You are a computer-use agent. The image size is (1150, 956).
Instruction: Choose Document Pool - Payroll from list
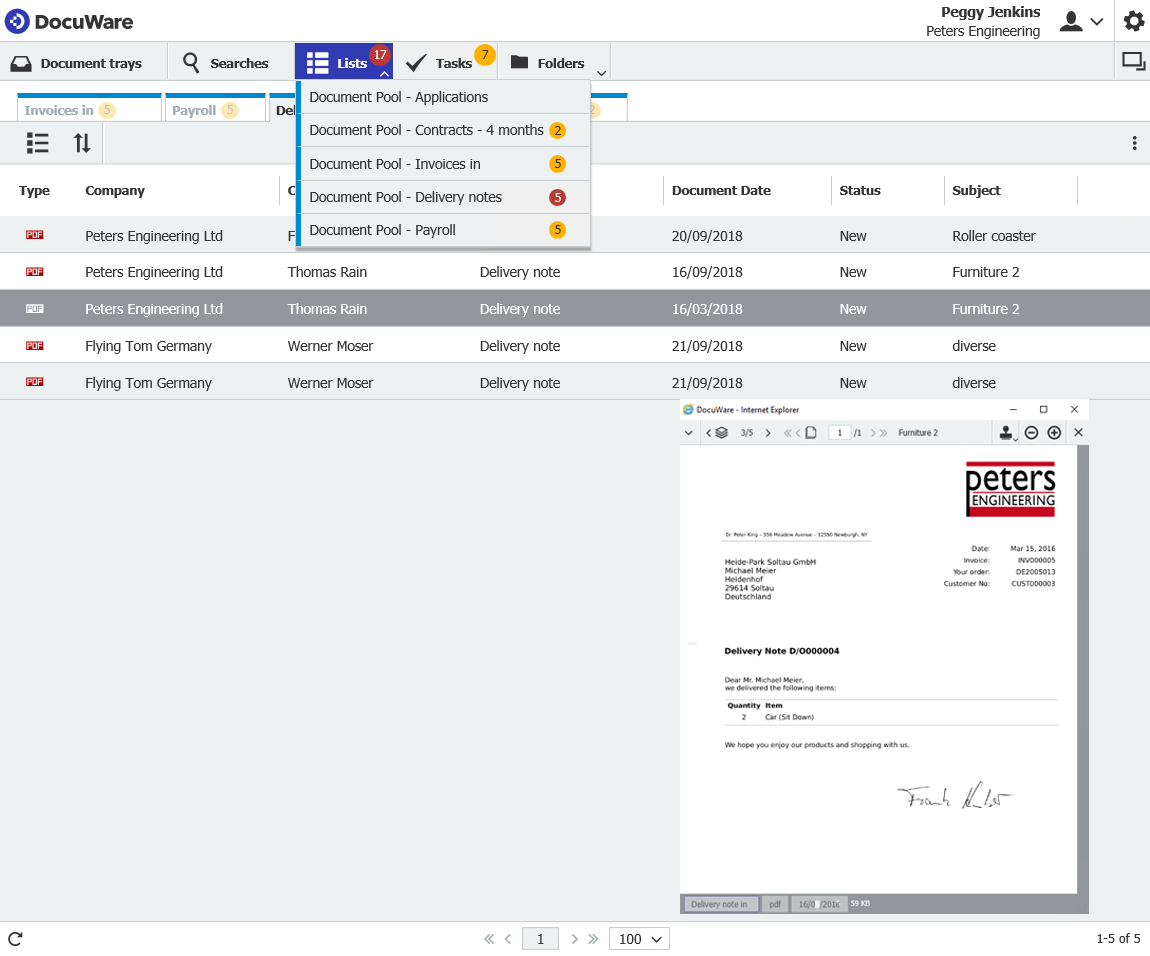[x=382, y=230]
